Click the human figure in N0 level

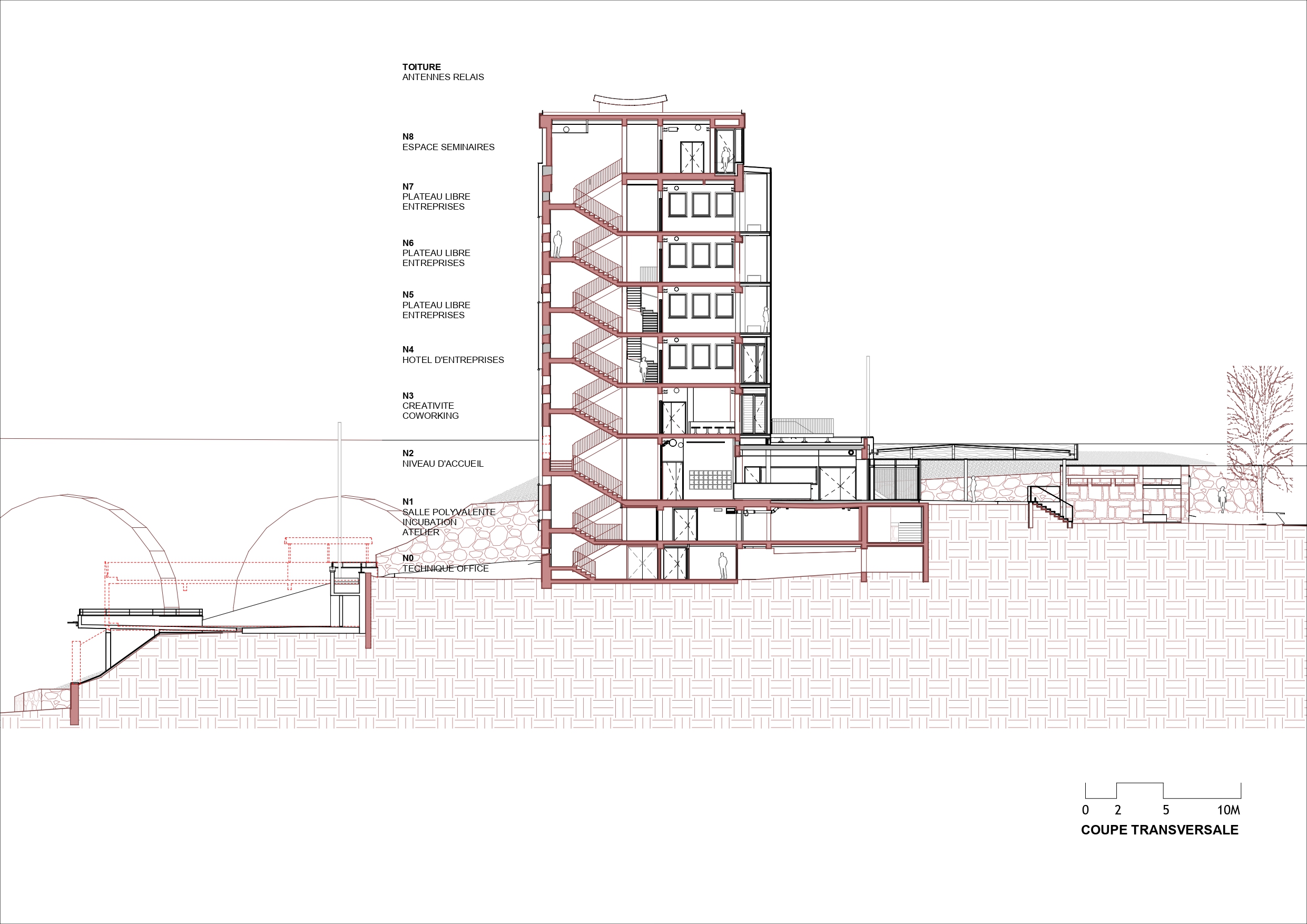tap(722, 566)
